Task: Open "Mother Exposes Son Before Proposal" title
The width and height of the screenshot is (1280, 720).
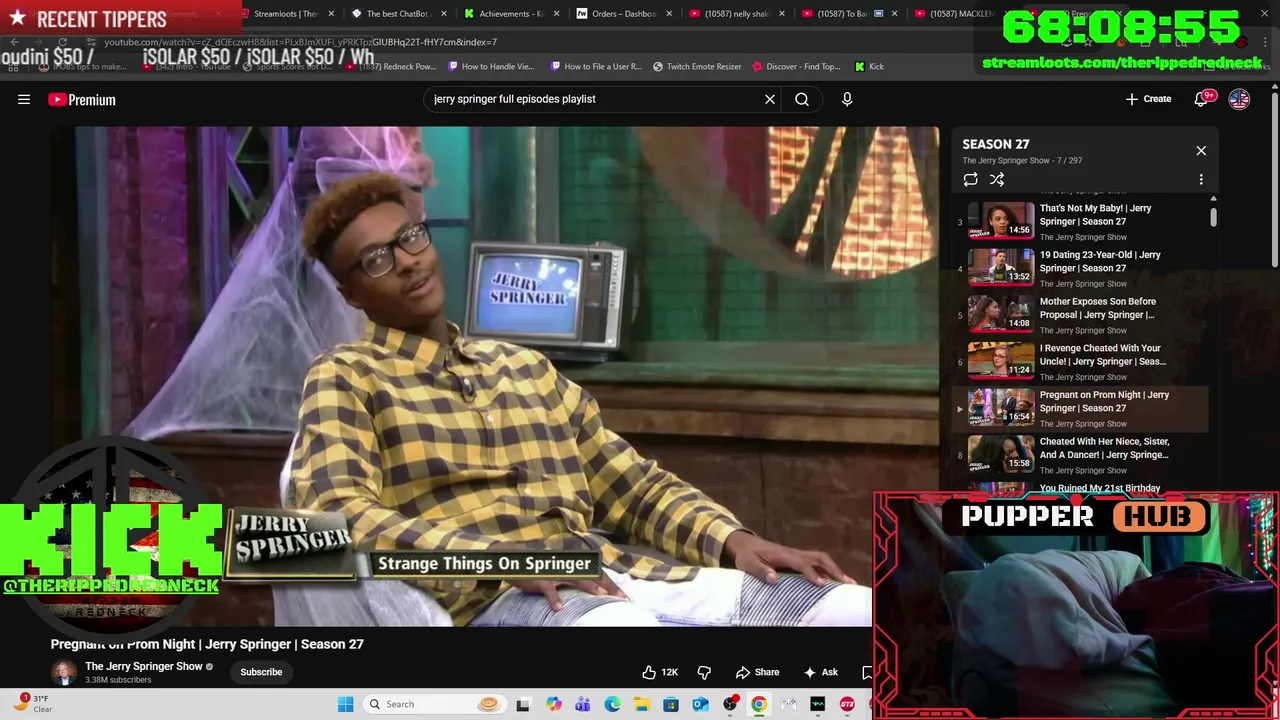Action: (x=1097, y=308)
